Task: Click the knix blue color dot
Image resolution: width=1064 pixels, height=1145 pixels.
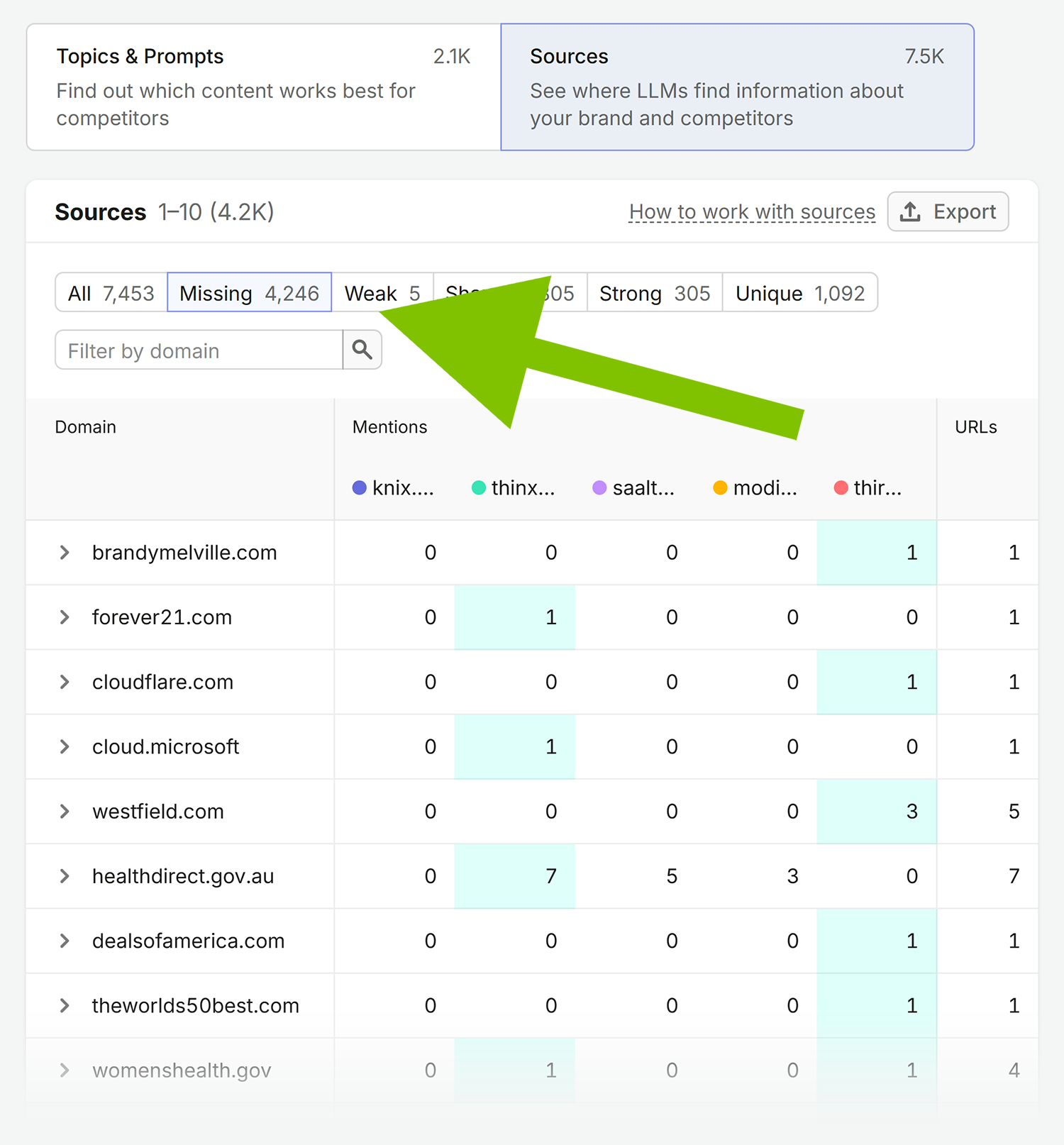Action: pyautogui.click(x=360, y=487)
